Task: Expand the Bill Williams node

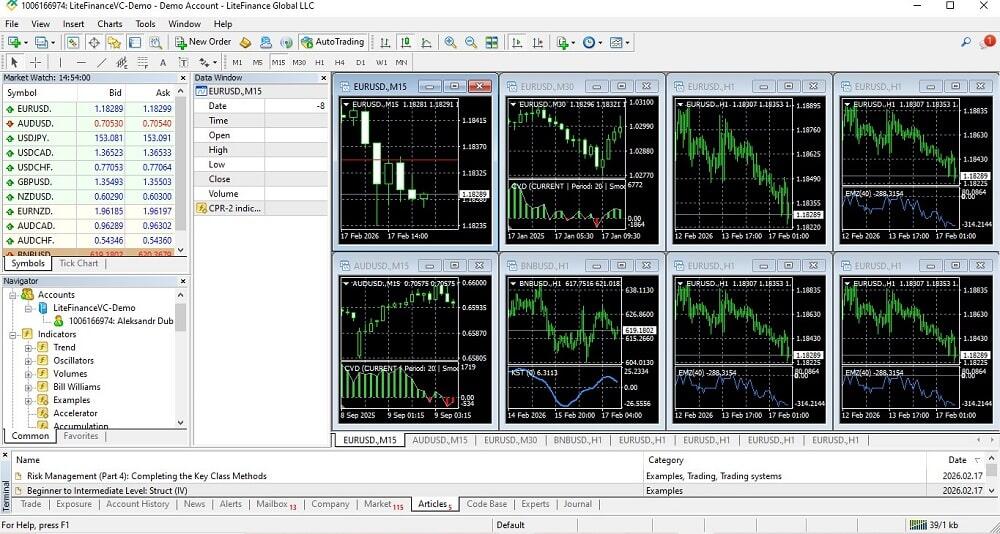Action: tap(28, 387)
